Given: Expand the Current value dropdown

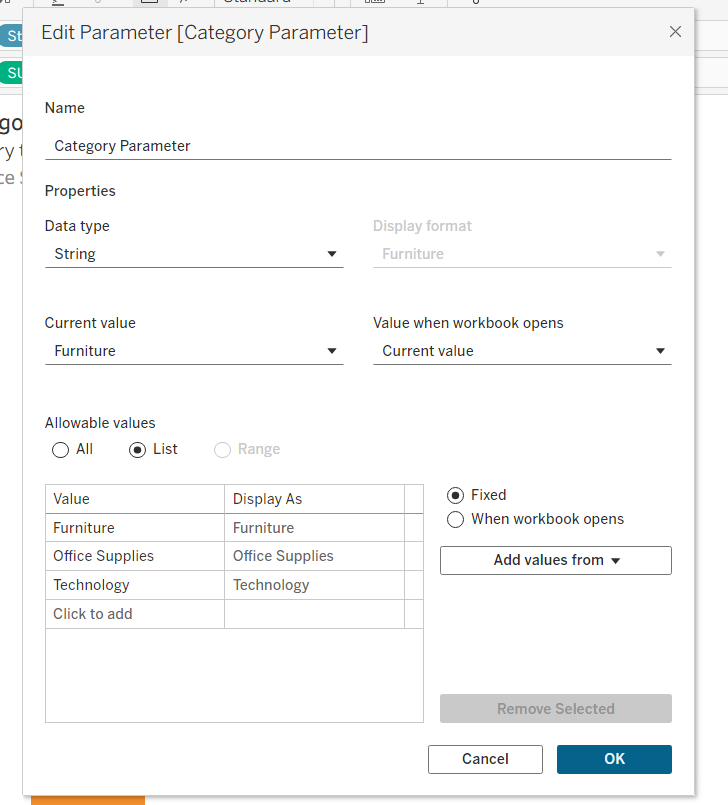Looking at the screenshot, I should 194,351.
